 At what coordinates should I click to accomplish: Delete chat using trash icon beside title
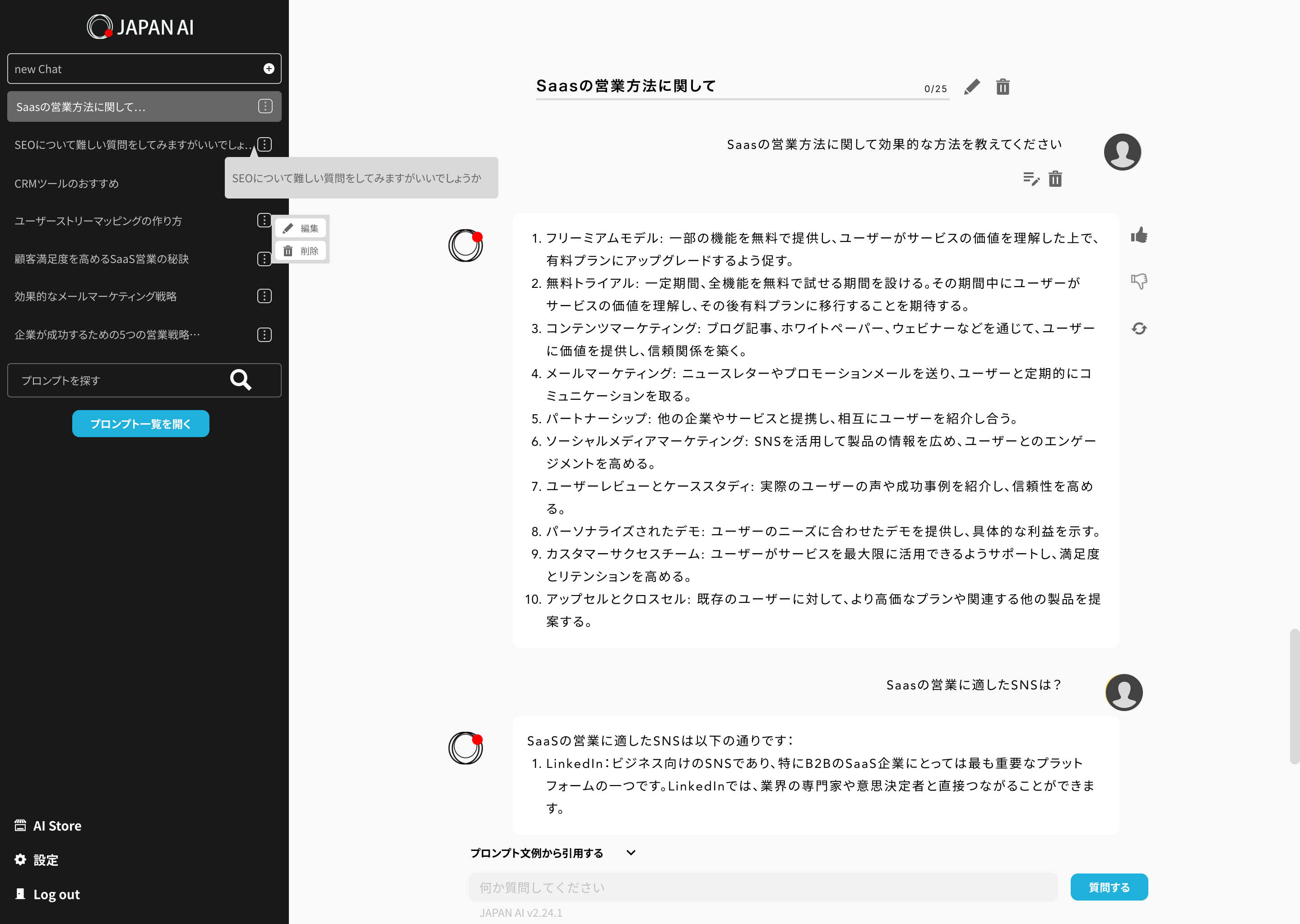pyautogui.click(x=1003, y=87)
